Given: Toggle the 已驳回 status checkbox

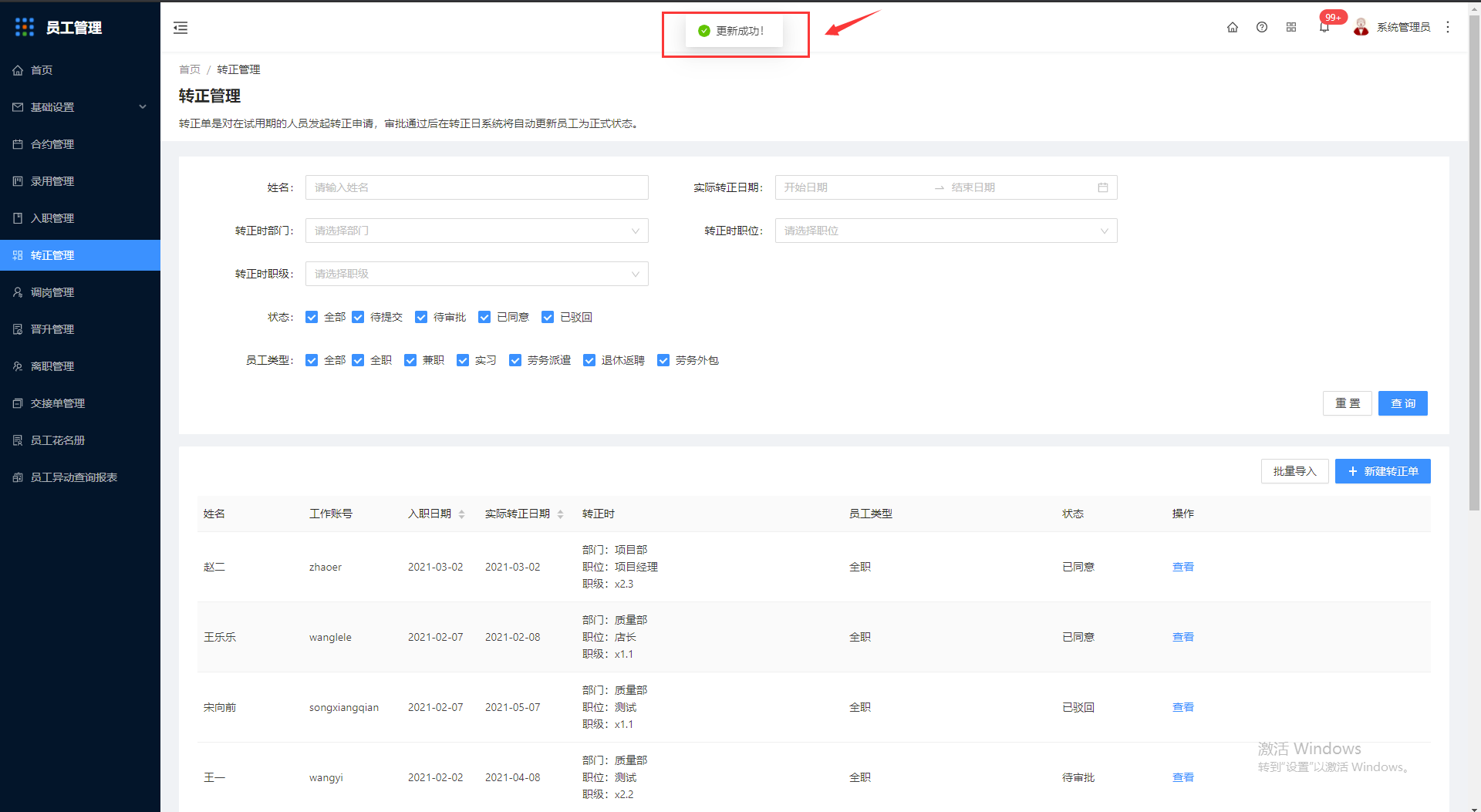Looking at the screenshot, I should (548, 317).
